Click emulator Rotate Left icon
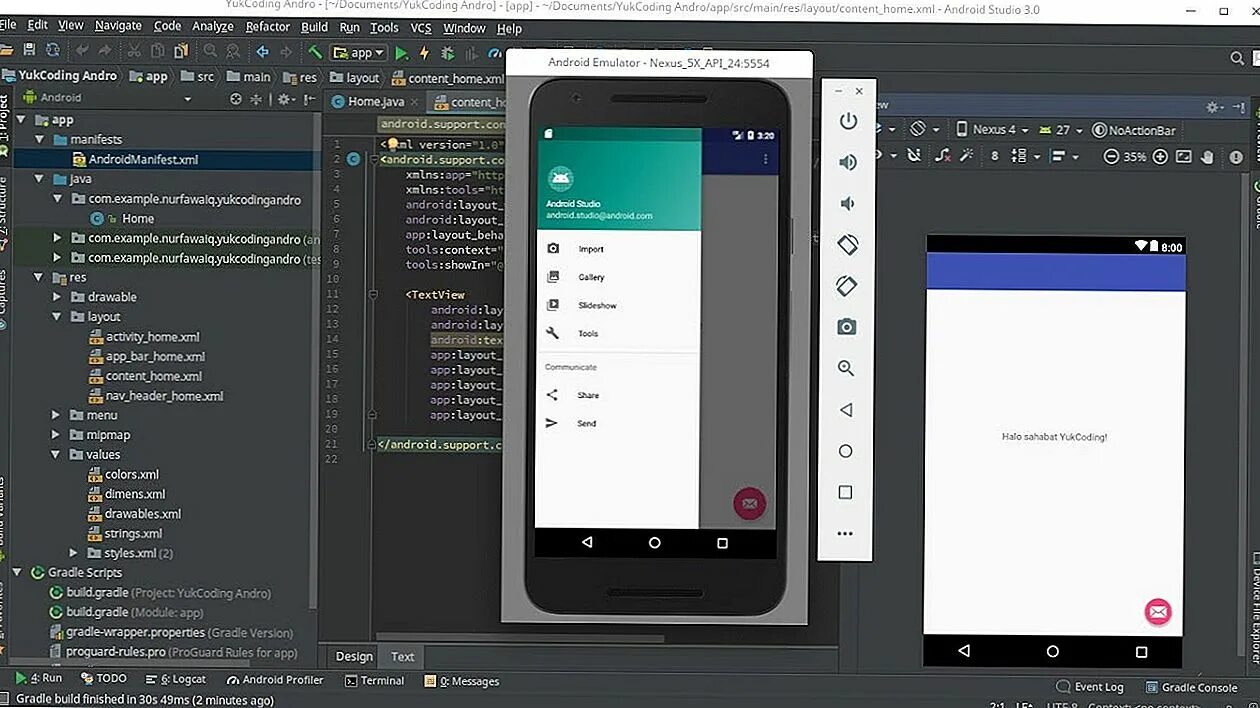 click(x=847, y=244)
